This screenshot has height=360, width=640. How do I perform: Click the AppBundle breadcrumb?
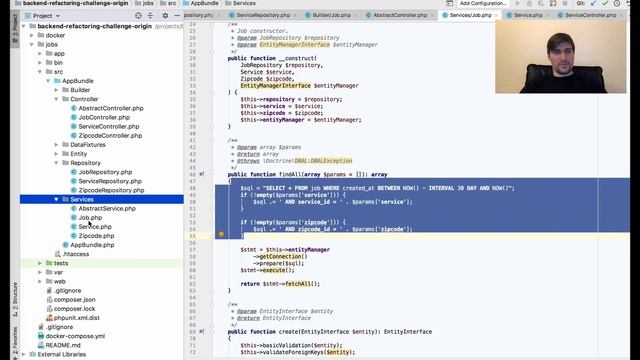tap(200, 3)
